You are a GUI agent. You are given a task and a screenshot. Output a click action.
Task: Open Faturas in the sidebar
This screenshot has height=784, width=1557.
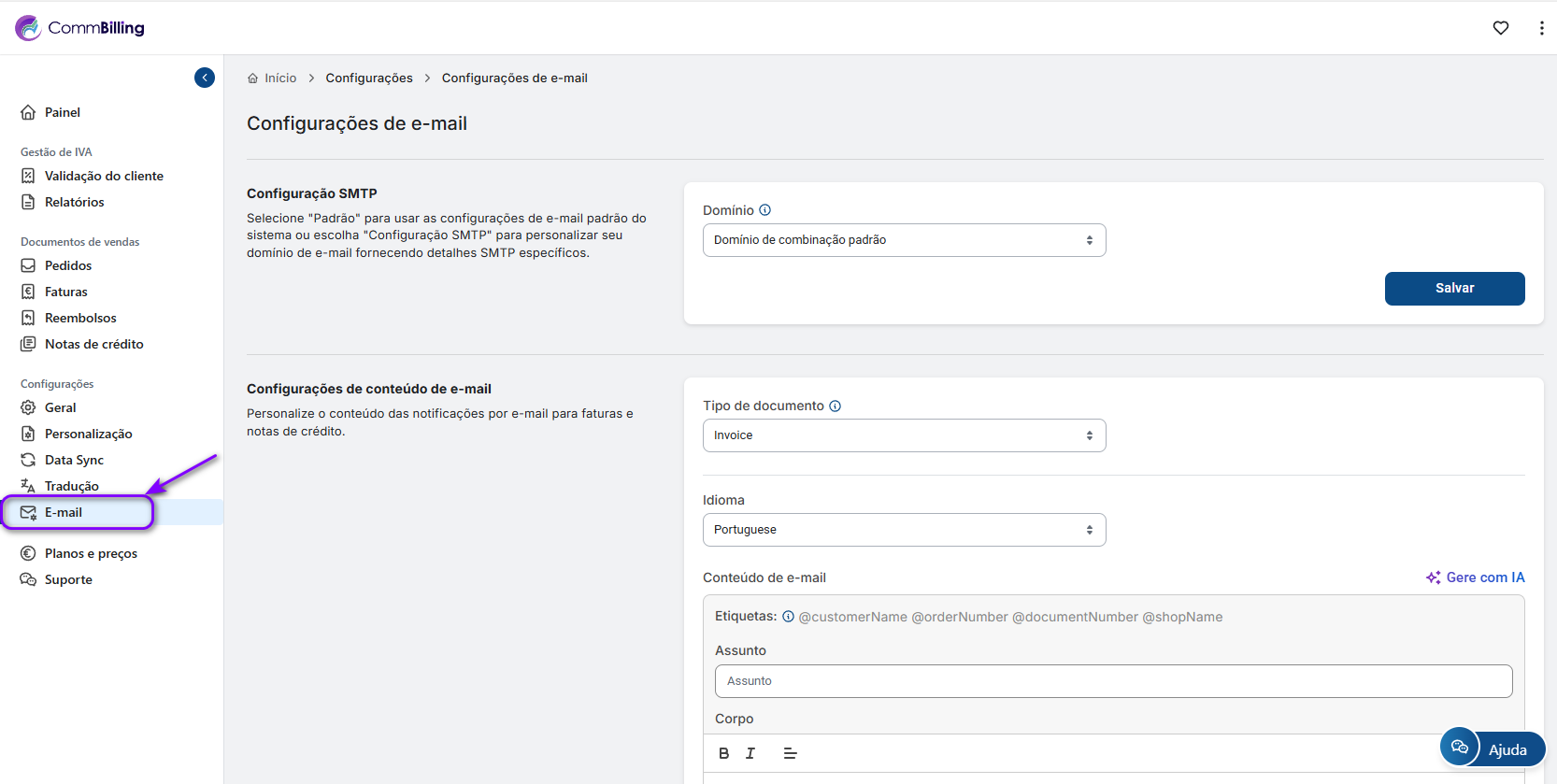click(65, 292)
